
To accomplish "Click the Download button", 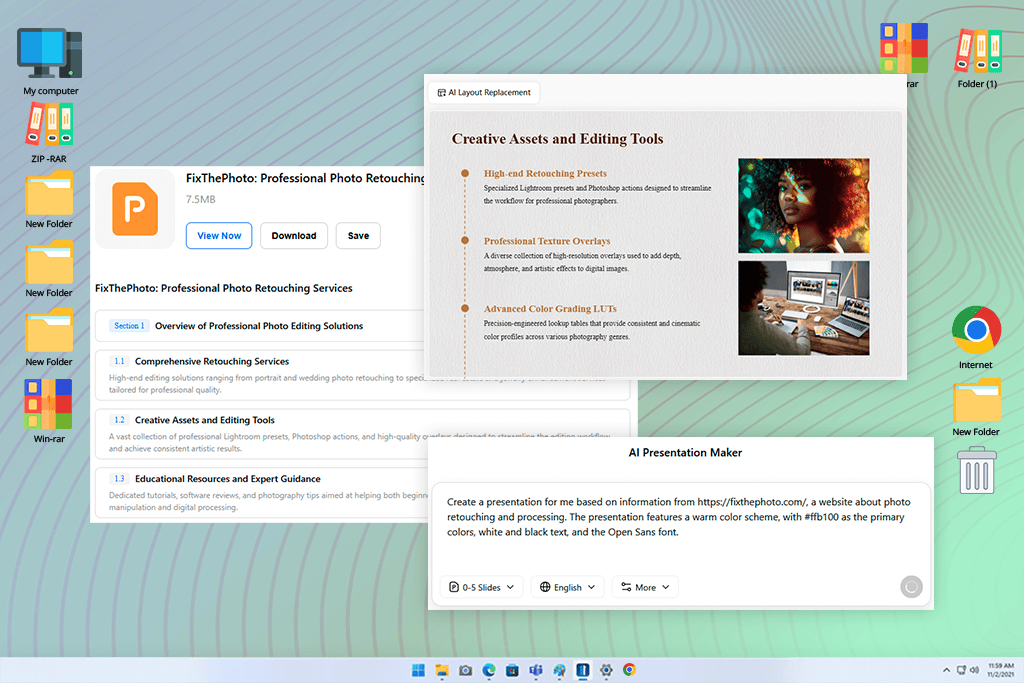I will [x=294, y=236].
